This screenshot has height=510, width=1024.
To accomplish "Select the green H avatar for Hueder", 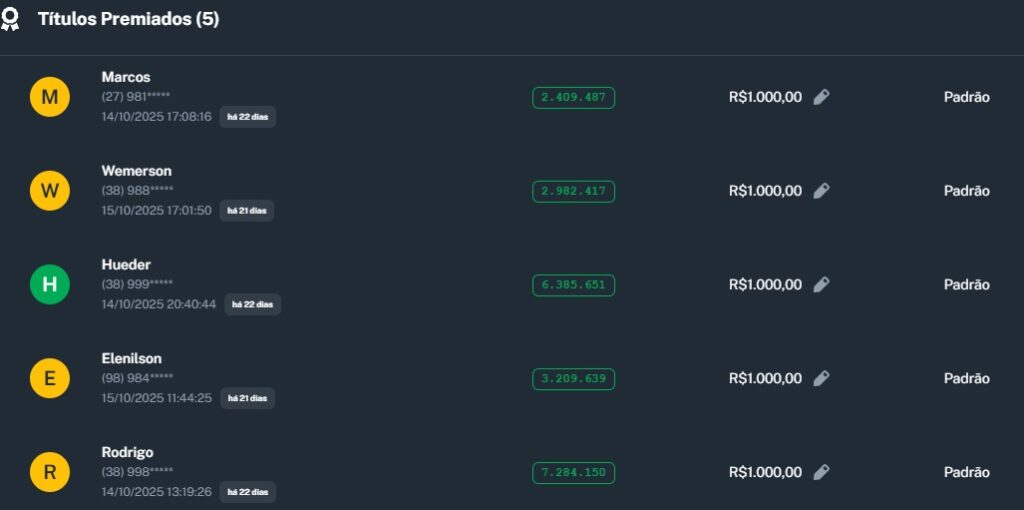I will pyautogui.click(x=50, y=285).
